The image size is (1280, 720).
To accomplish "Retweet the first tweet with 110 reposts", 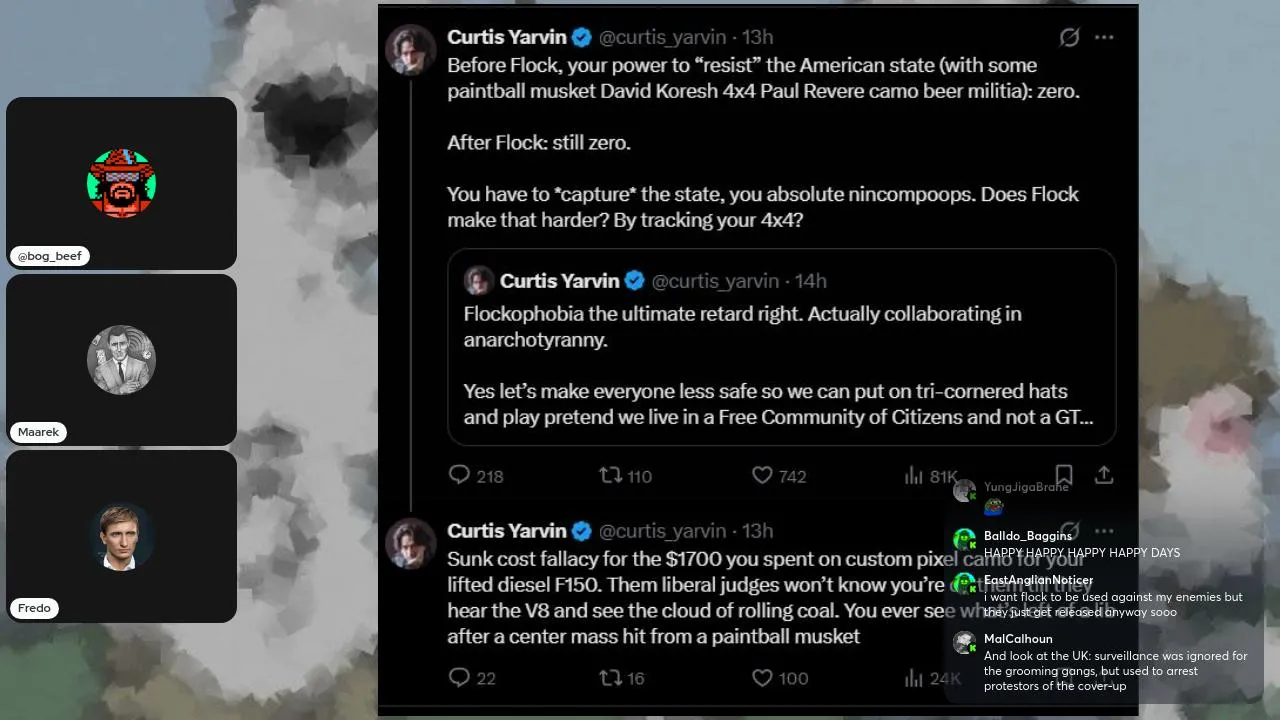I will click(625, 476).
